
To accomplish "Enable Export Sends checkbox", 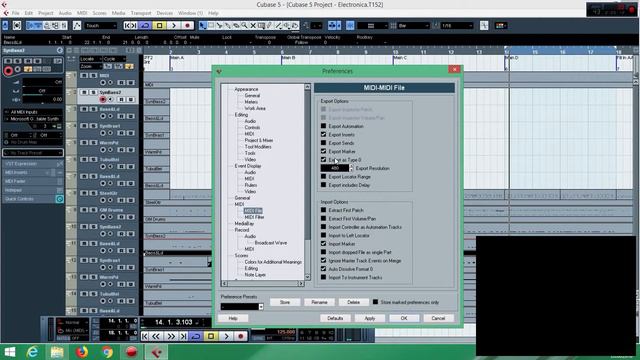I will 323,143.
